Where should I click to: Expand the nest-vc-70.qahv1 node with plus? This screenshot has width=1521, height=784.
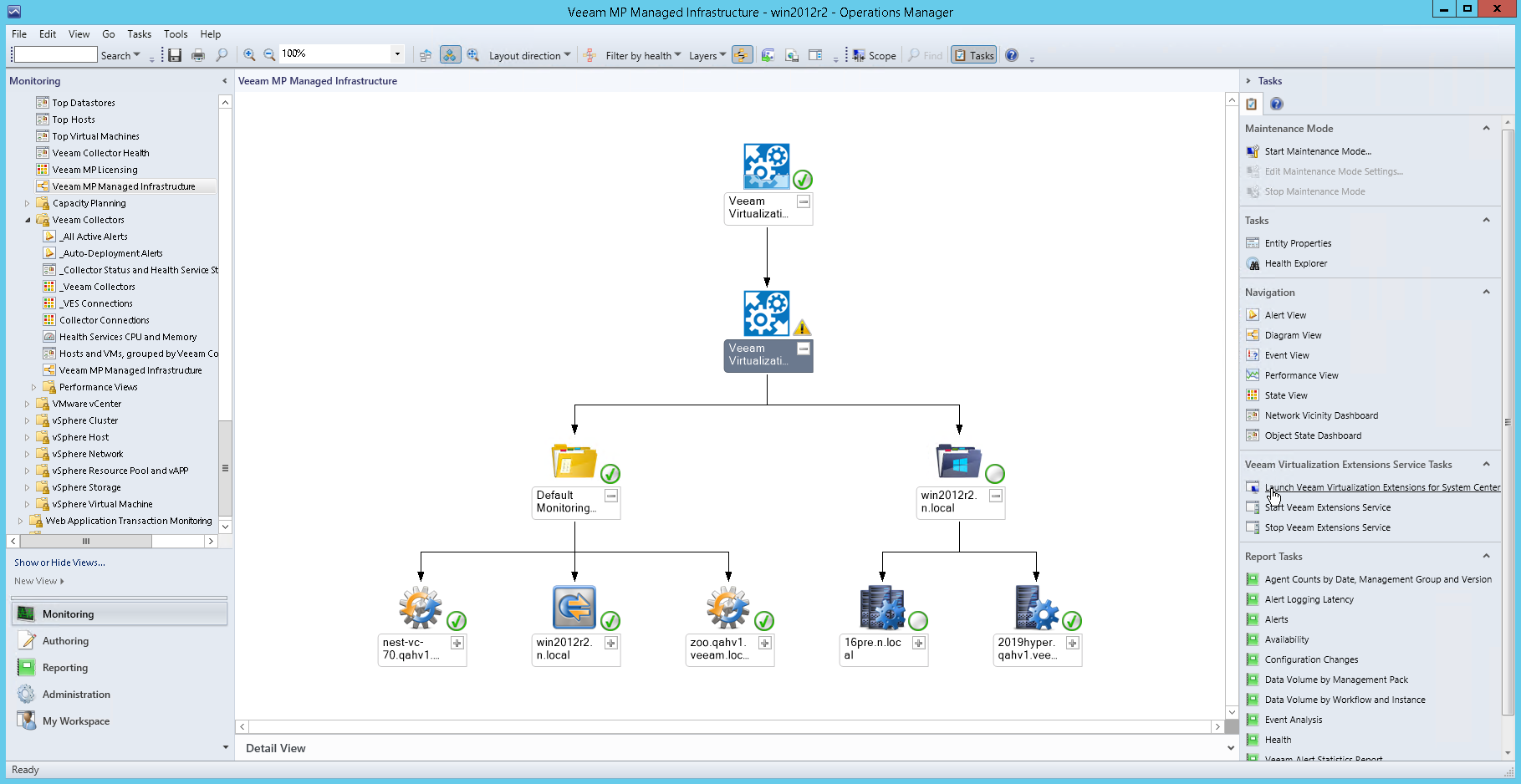[457, 643]
